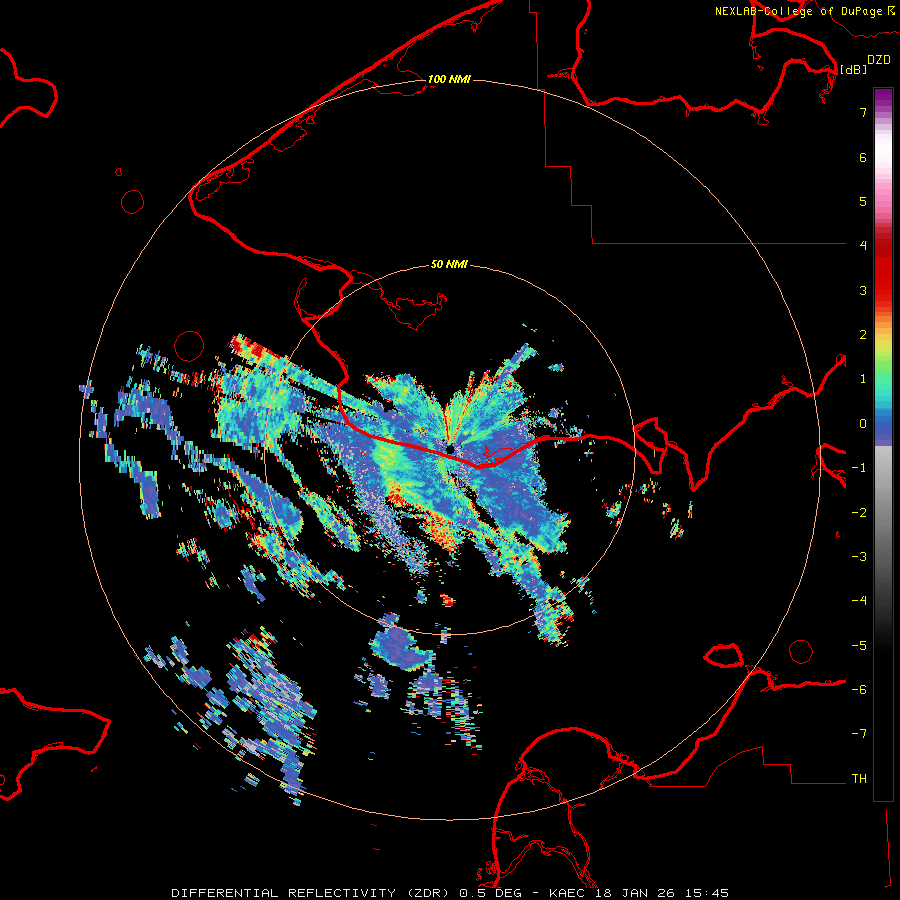
Task: Click the -5 dB label on the color scale
Action: tap(859, 646)
